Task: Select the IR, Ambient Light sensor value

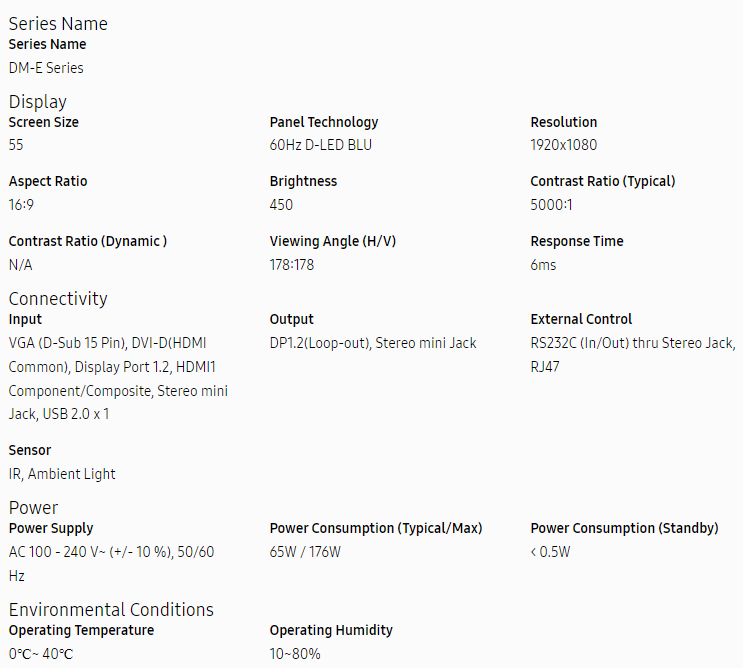Action: coord(62,474)
